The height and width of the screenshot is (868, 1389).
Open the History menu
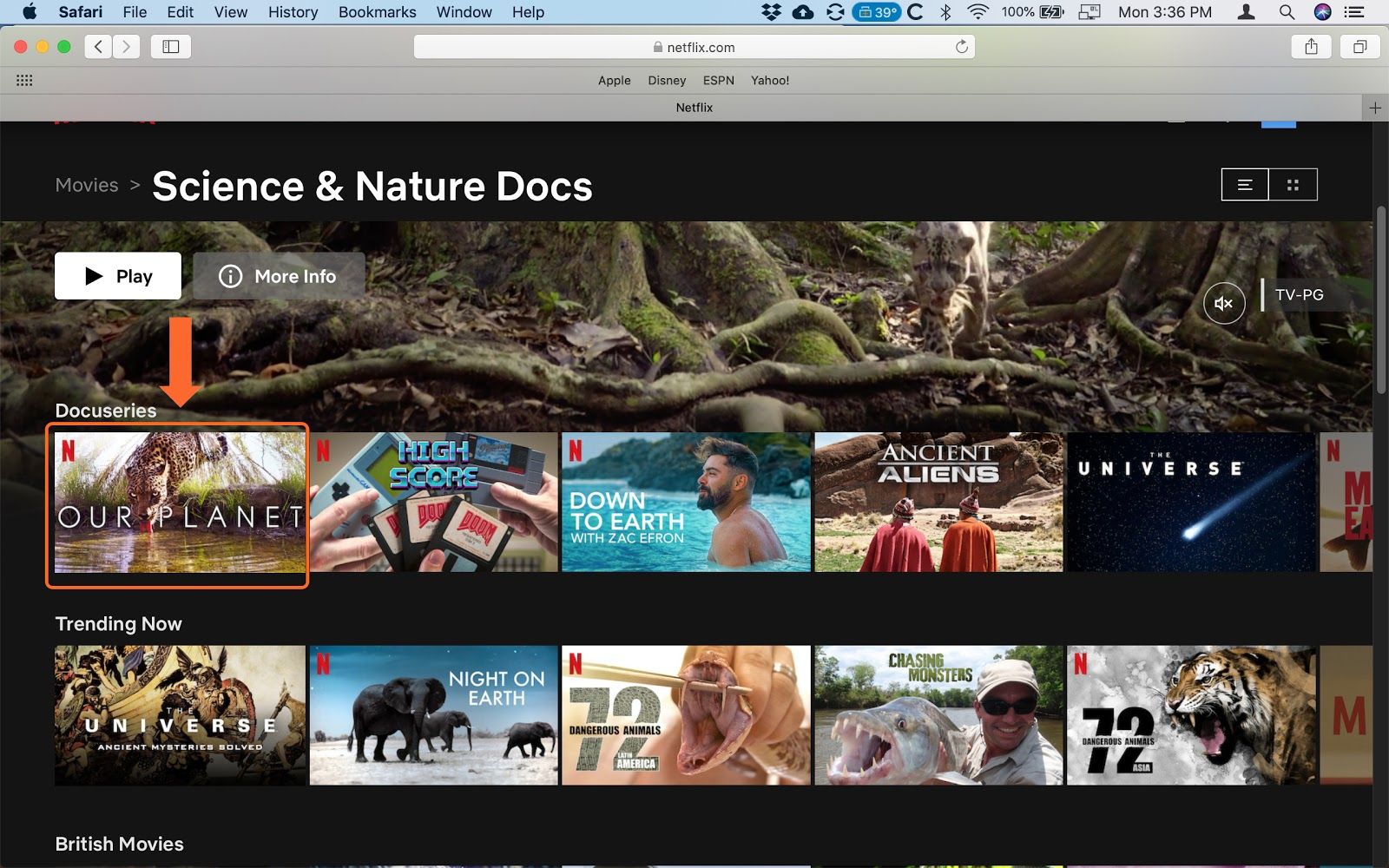click(293, 11)
